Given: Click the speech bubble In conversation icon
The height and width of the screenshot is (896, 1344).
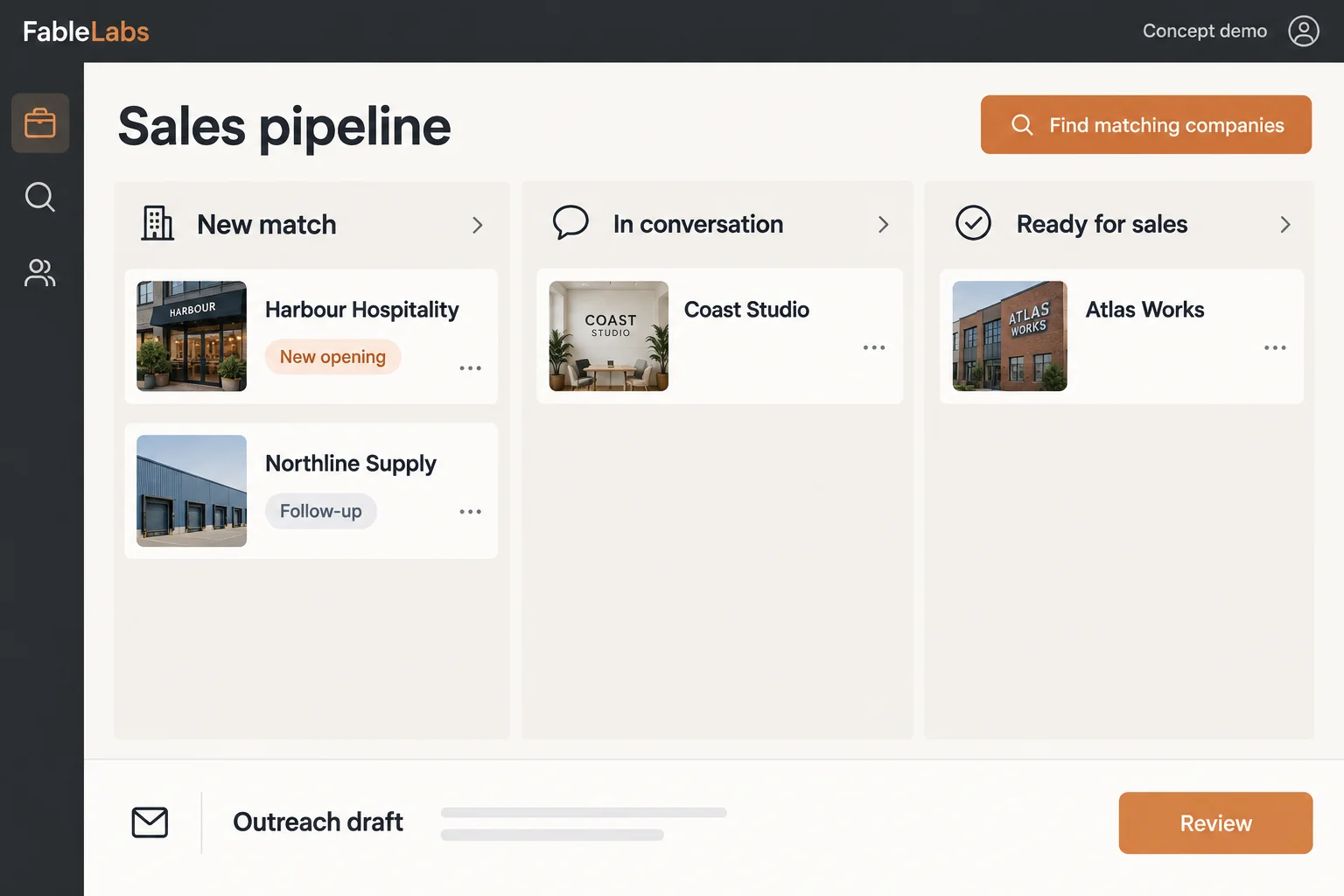Looking at the screenshot, I should click(570, 222).
